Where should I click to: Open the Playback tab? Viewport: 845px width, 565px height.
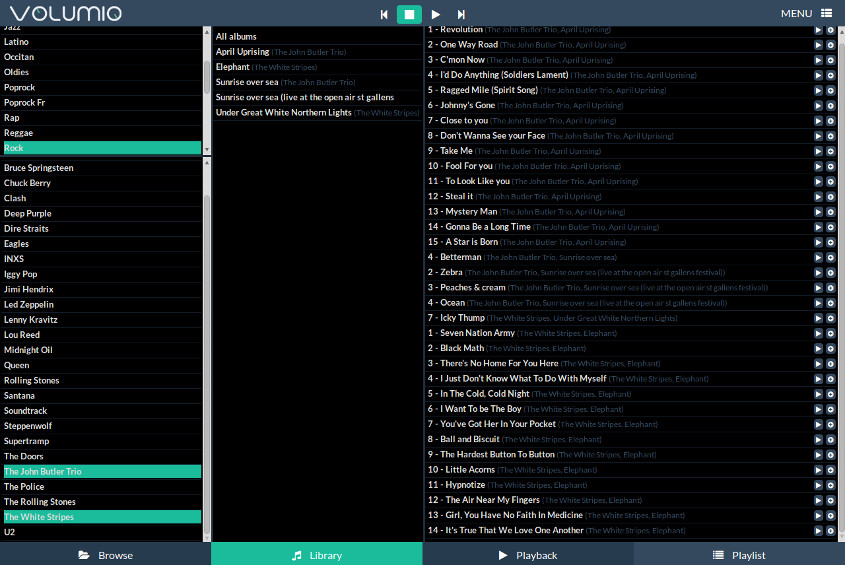tap(528, 555)
